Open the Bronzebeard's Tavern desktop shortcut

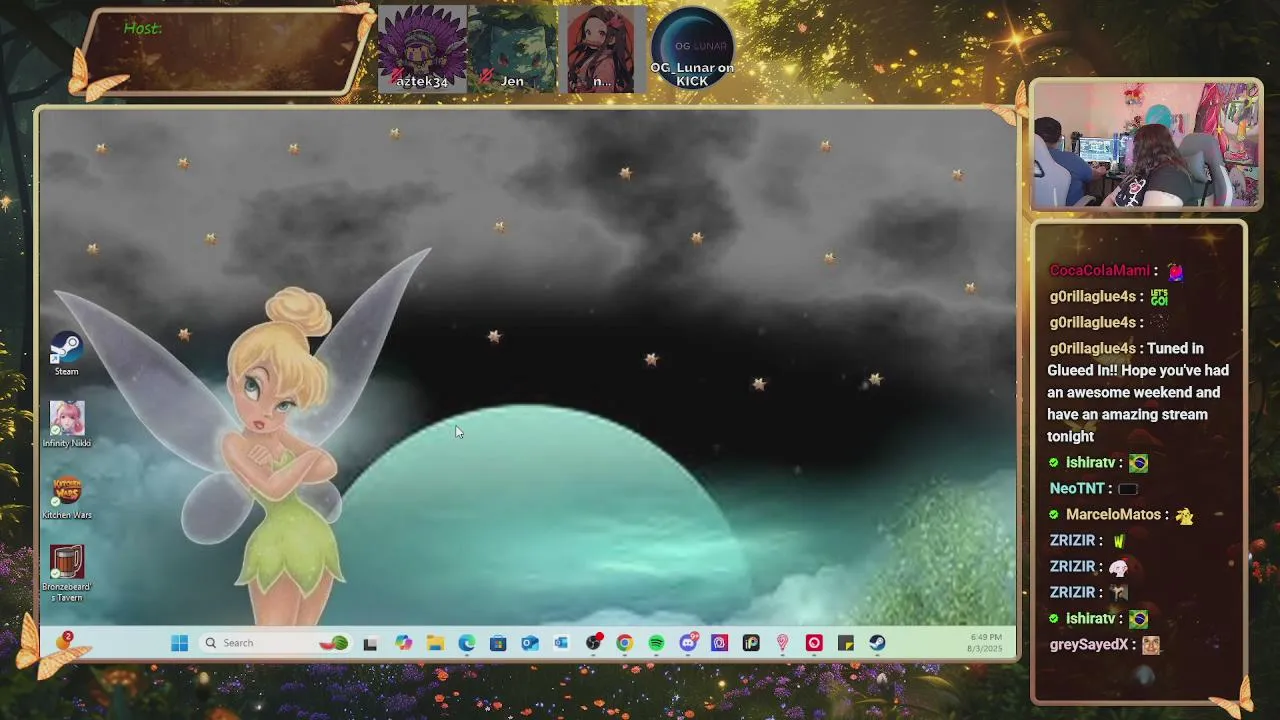[66, 574]
